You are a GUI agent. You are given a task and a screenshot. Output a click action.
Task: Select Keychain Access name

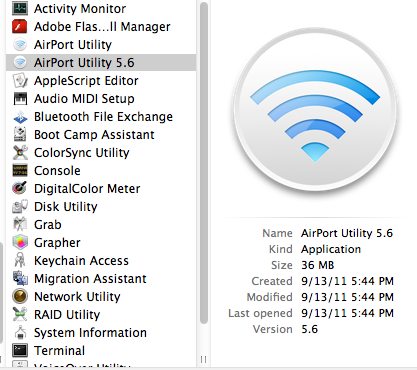[x=81, y=261]
